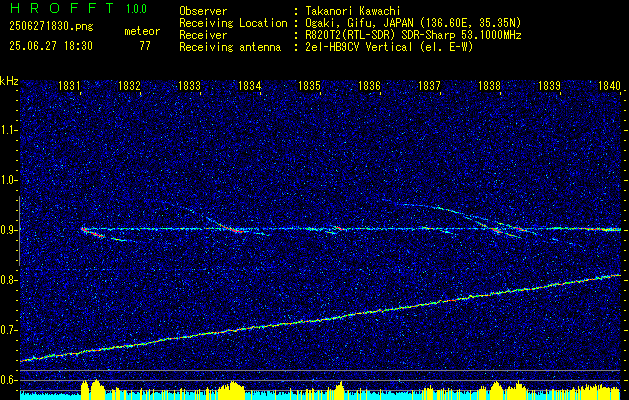Click the Receiving Location label

pos(233,23)
